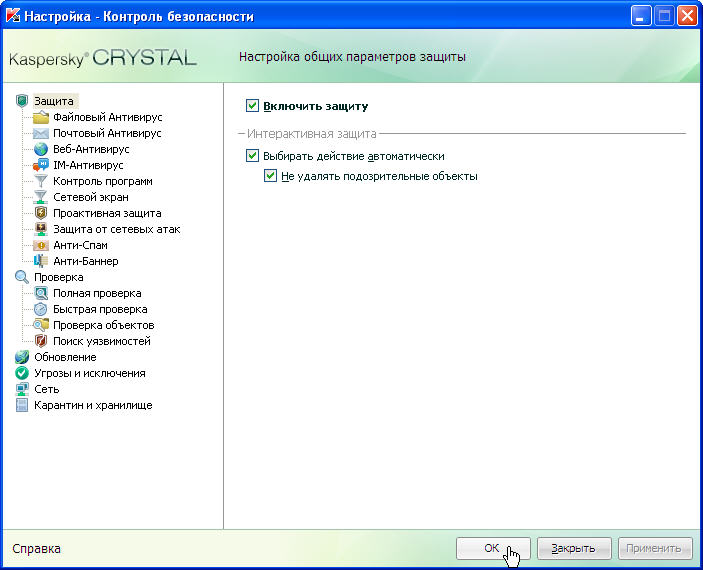Image resolution: width=703 pixels, height=570 pixels.
Task: Click the shield icon next to Защита
Action: [22, 101]
